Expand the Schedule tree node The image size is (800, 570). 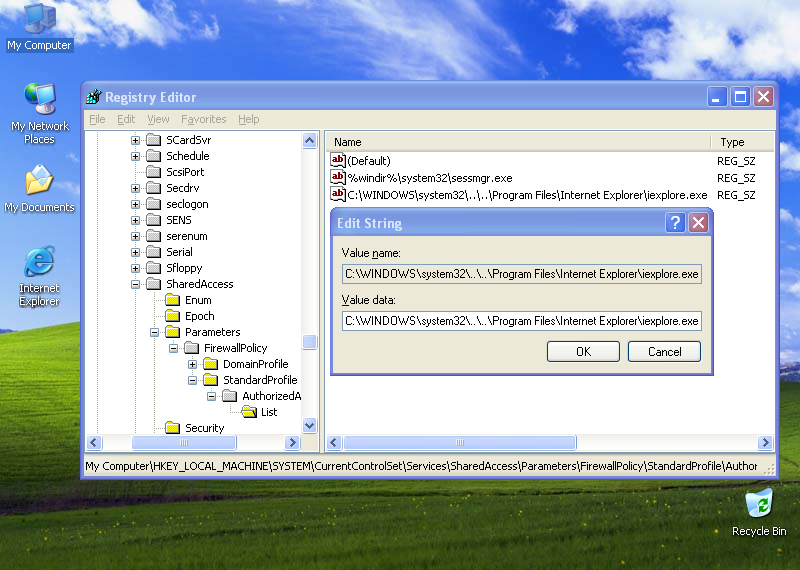(135, 156)
